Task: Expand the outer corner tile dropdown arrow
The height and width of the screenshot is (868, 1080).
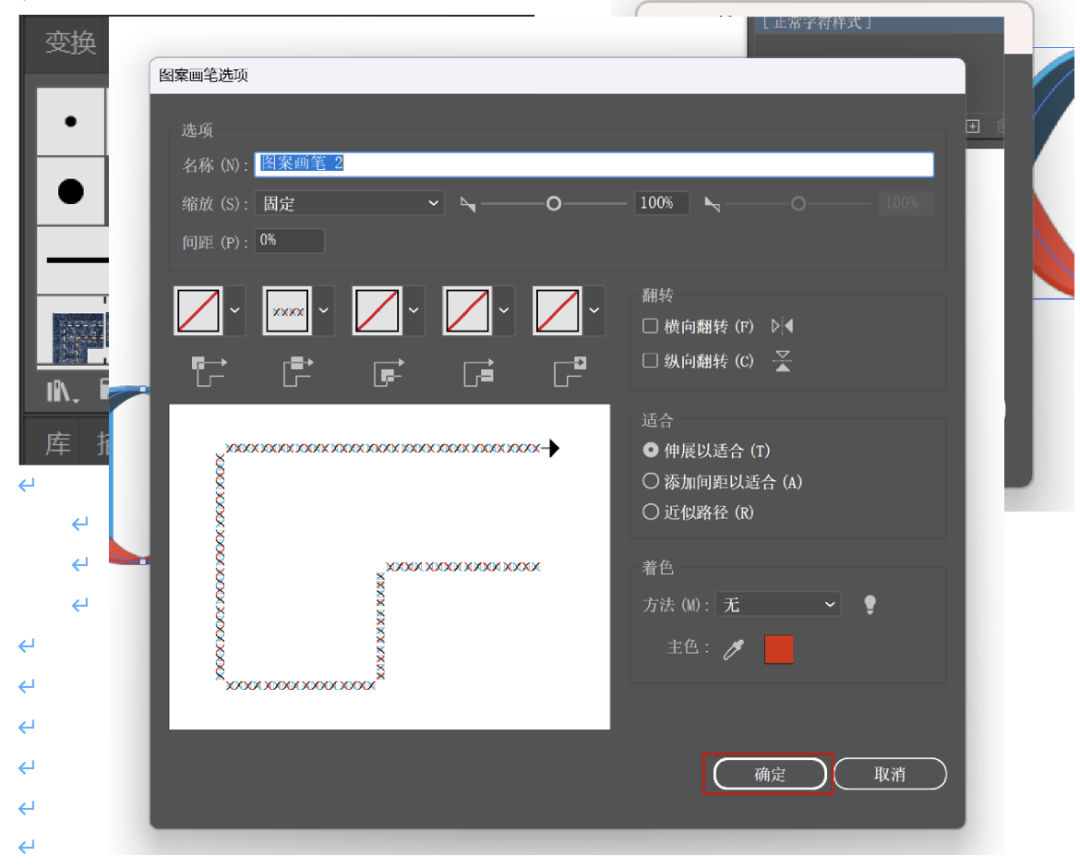Action: tap(235, 311)
